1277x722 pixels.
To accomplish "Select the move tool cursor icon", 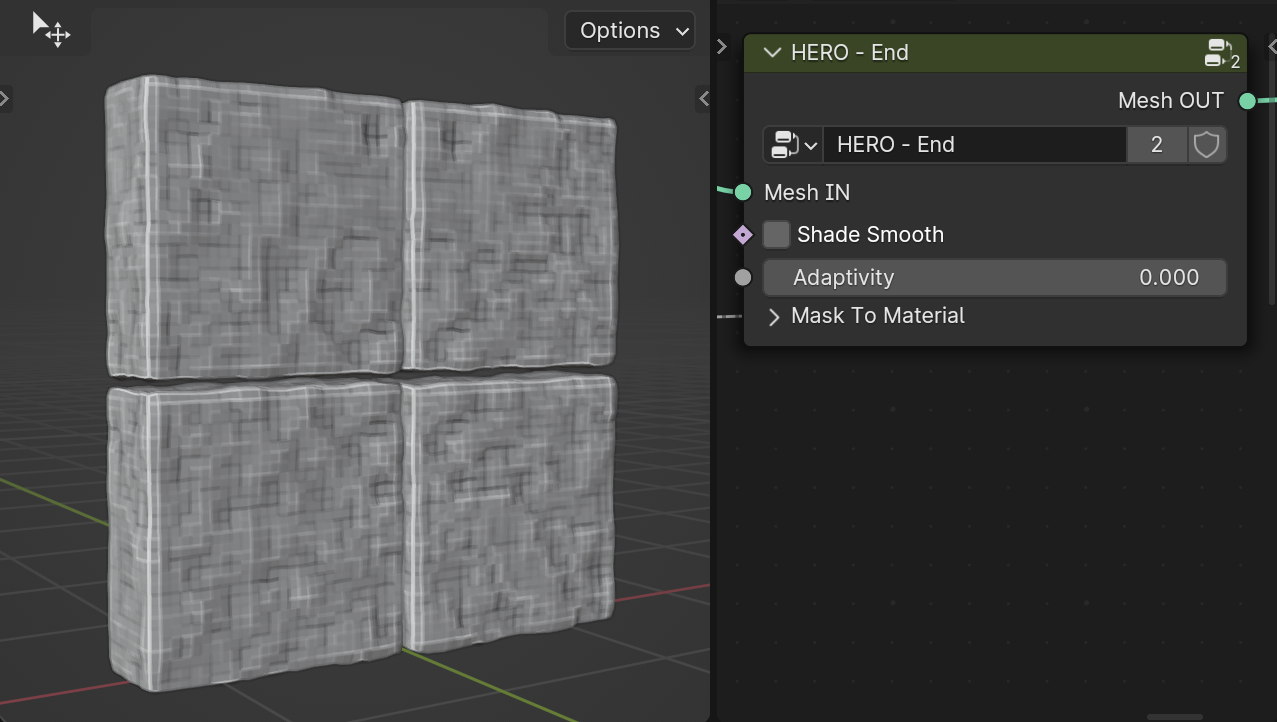I will [51, 30].
